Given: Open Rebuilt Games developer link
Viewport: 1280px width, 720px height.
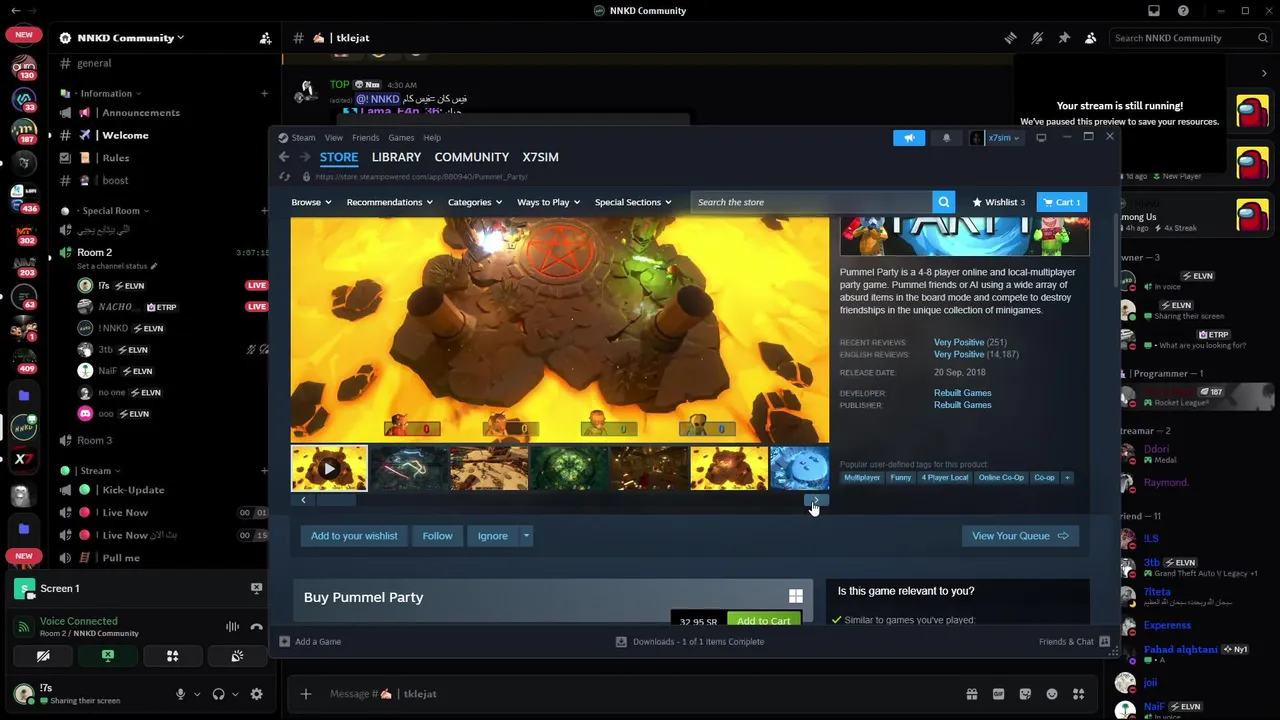Looking at the screenshot, I should coord(963,393).
